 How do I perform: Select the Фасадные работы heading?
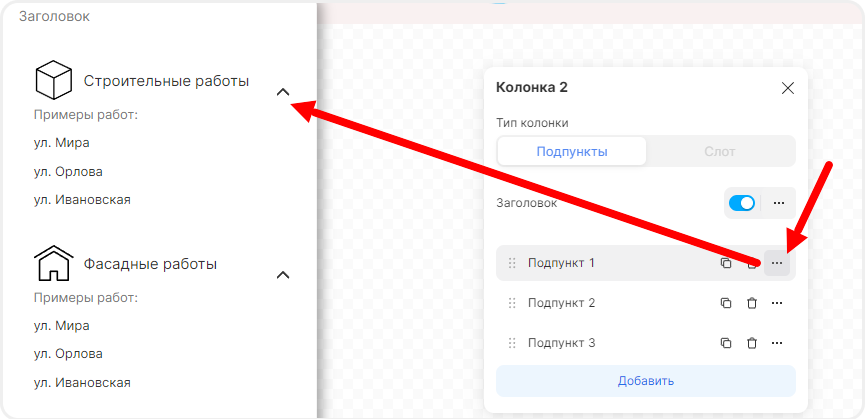150,264
